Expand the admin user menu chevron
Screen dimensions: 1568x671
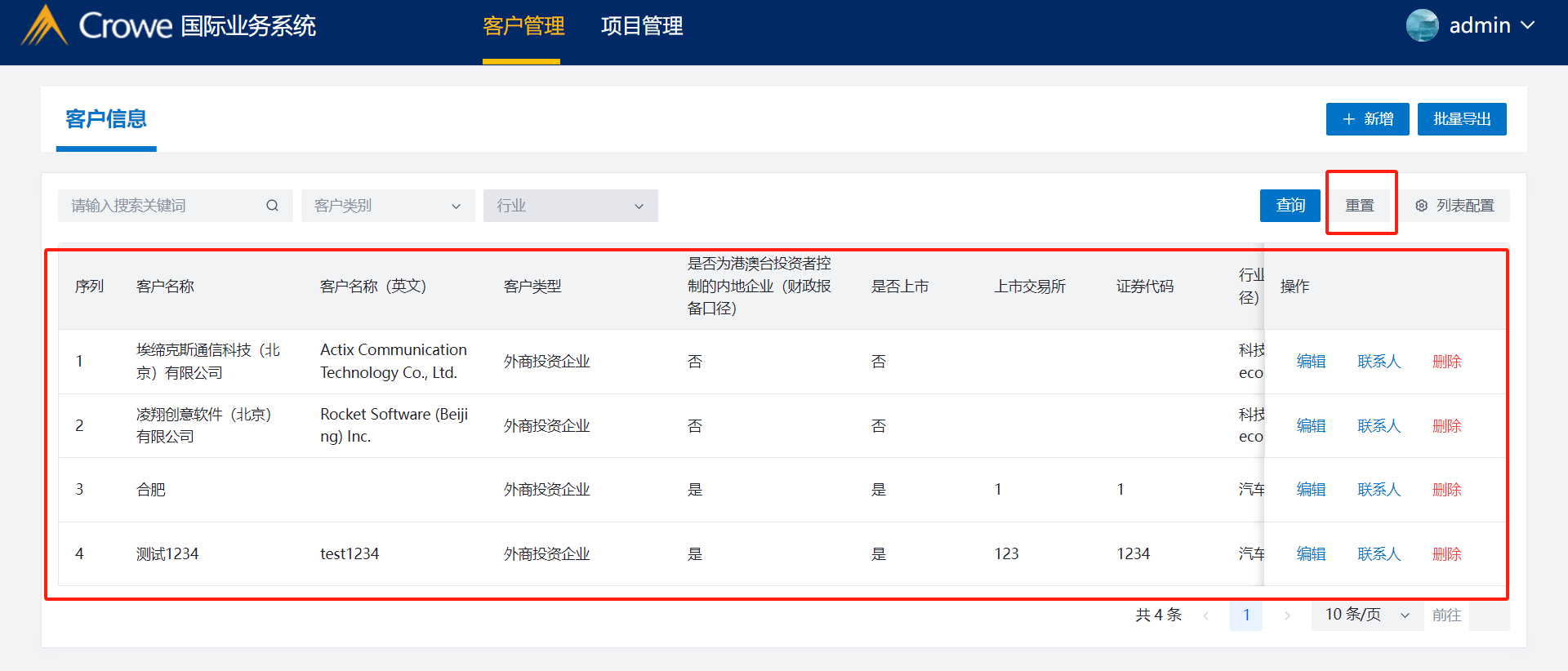tap(1528, 25)
